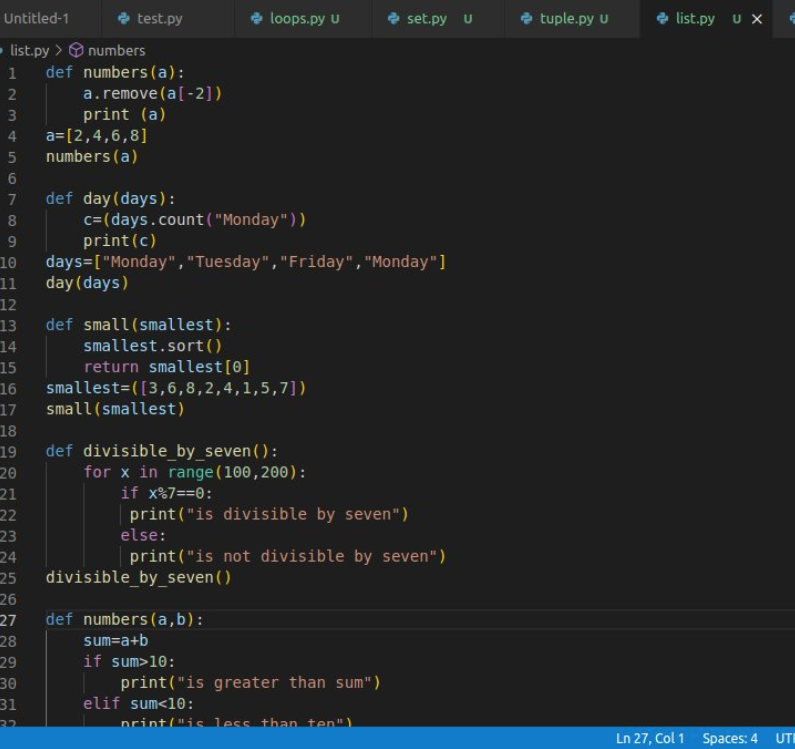Click the 'smallest.sort()' line
This screenshot has height=749, width=795.
(x=152, y=346)
